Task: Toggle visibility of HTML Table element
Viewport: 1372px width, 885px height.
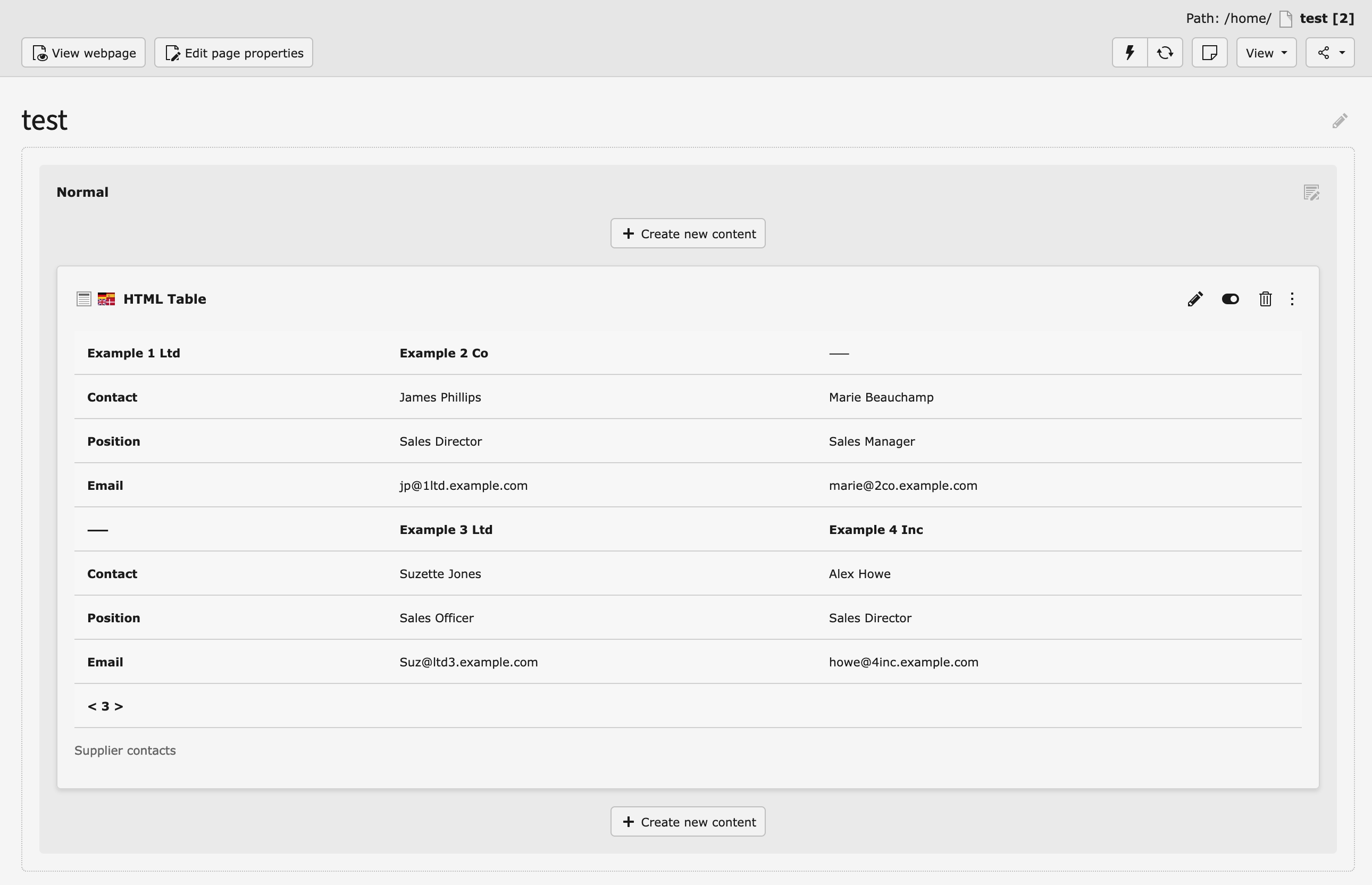Action: 1230,299
